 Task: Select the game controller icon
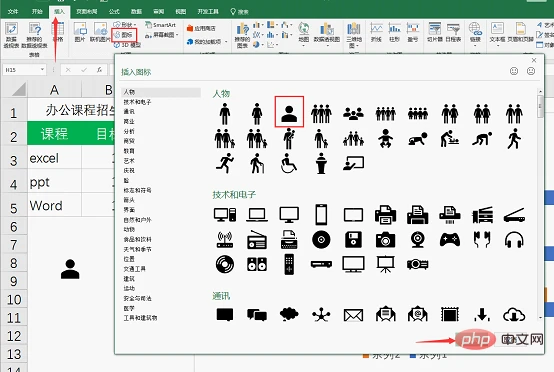(449, 240)
